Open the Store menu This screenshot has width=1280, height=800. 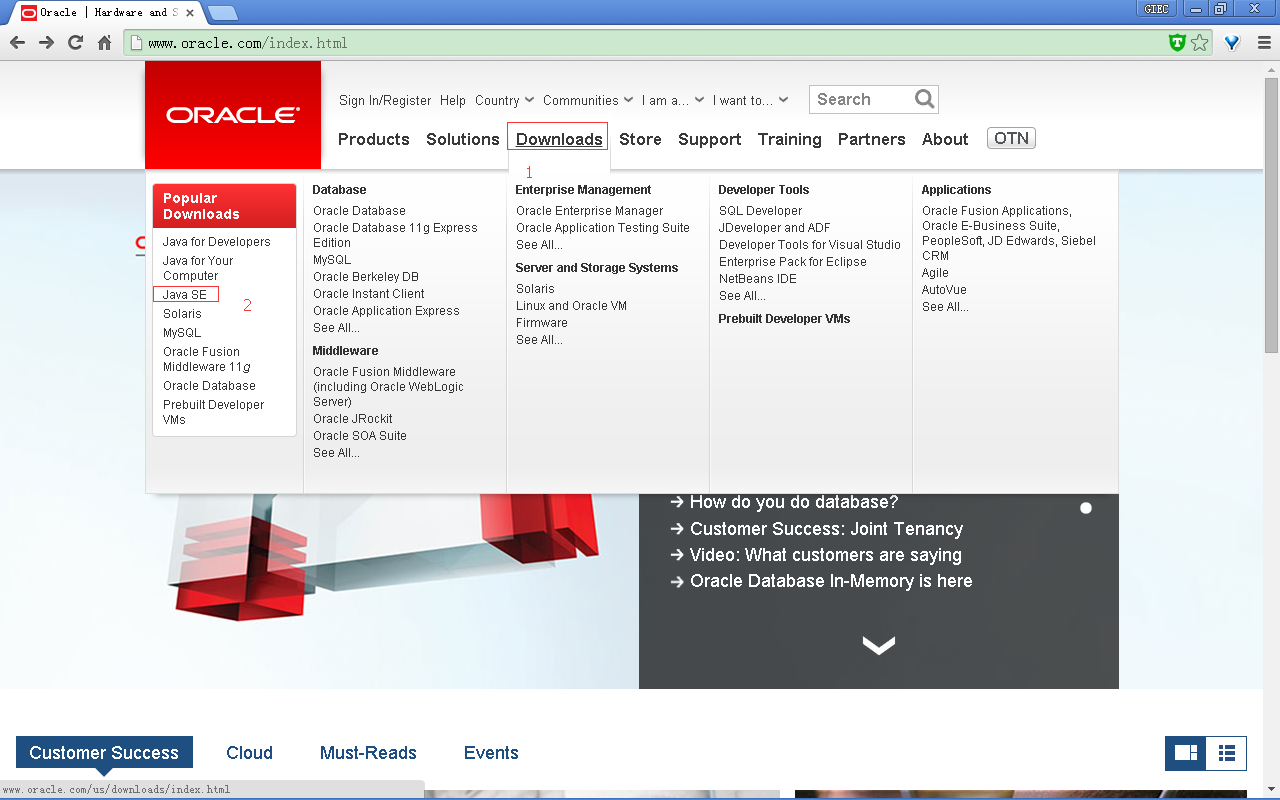[640, 139]
